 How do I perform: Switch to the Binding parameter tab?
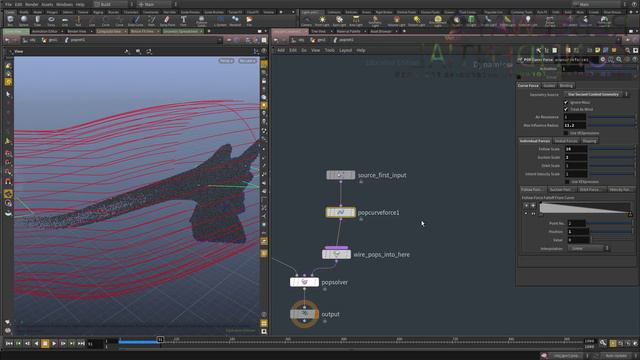[566, 86]
